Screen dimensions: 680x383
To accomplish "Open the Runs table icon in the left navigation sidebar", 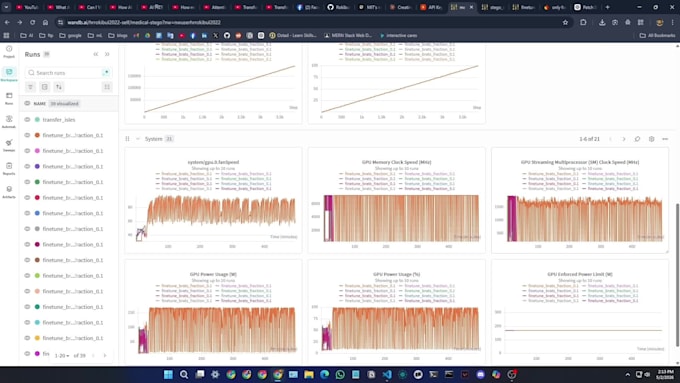I will pyautogui.click(x=9, y=98).
